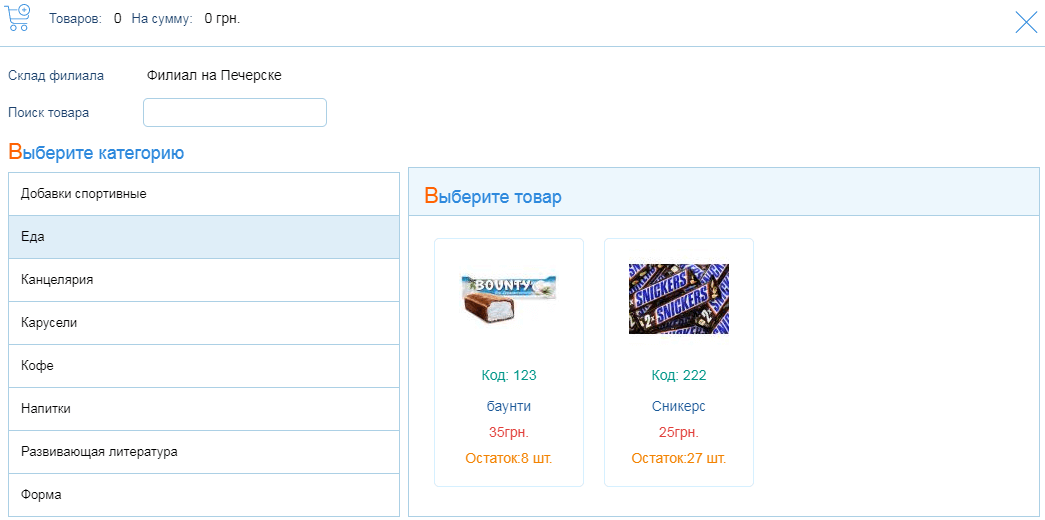Click the Сникерс product name
1045x520 pixels.
point(679,407)
